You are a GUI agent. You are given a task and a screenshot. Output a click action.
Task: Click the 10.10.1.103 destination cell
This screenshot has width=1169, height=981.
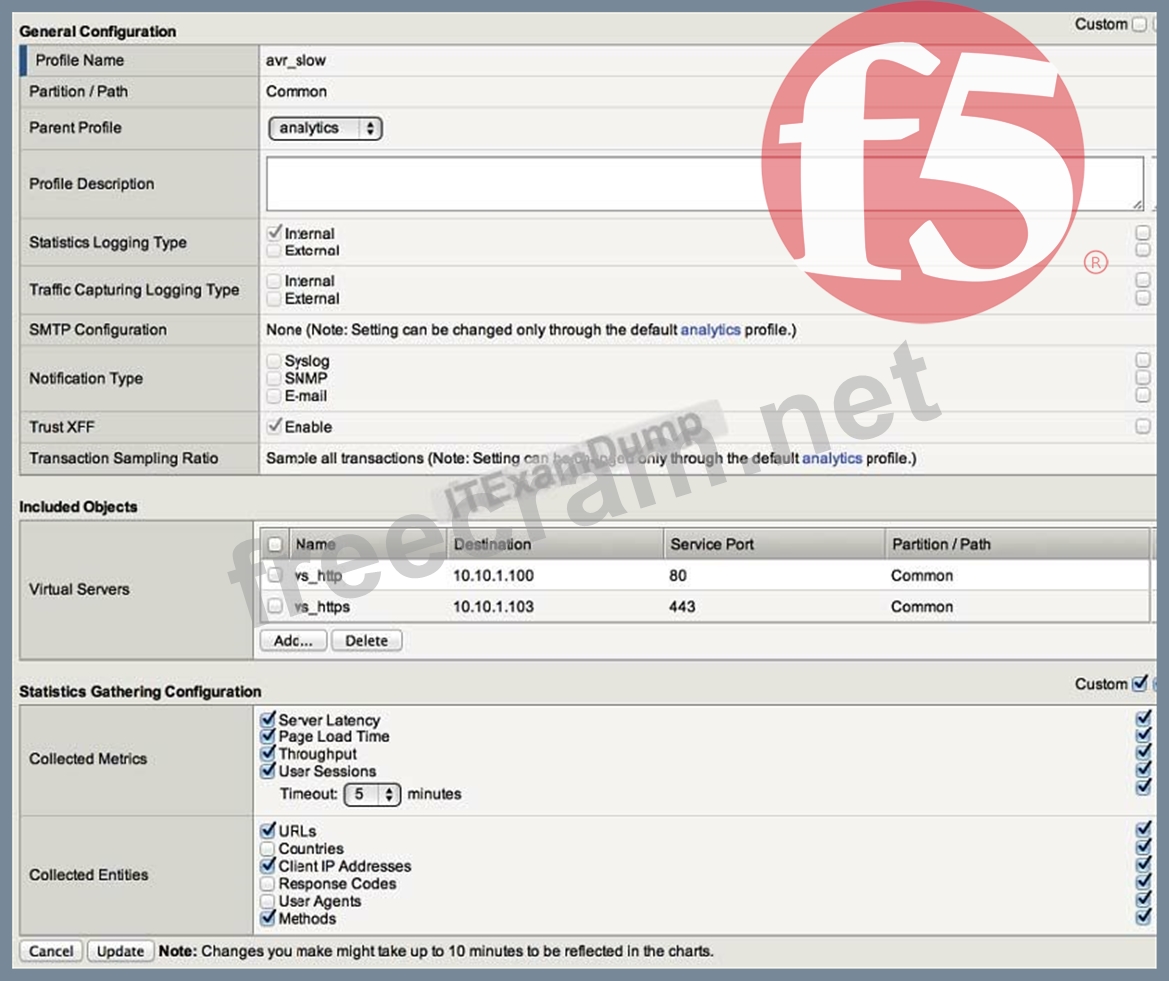(x=493, y=606)
